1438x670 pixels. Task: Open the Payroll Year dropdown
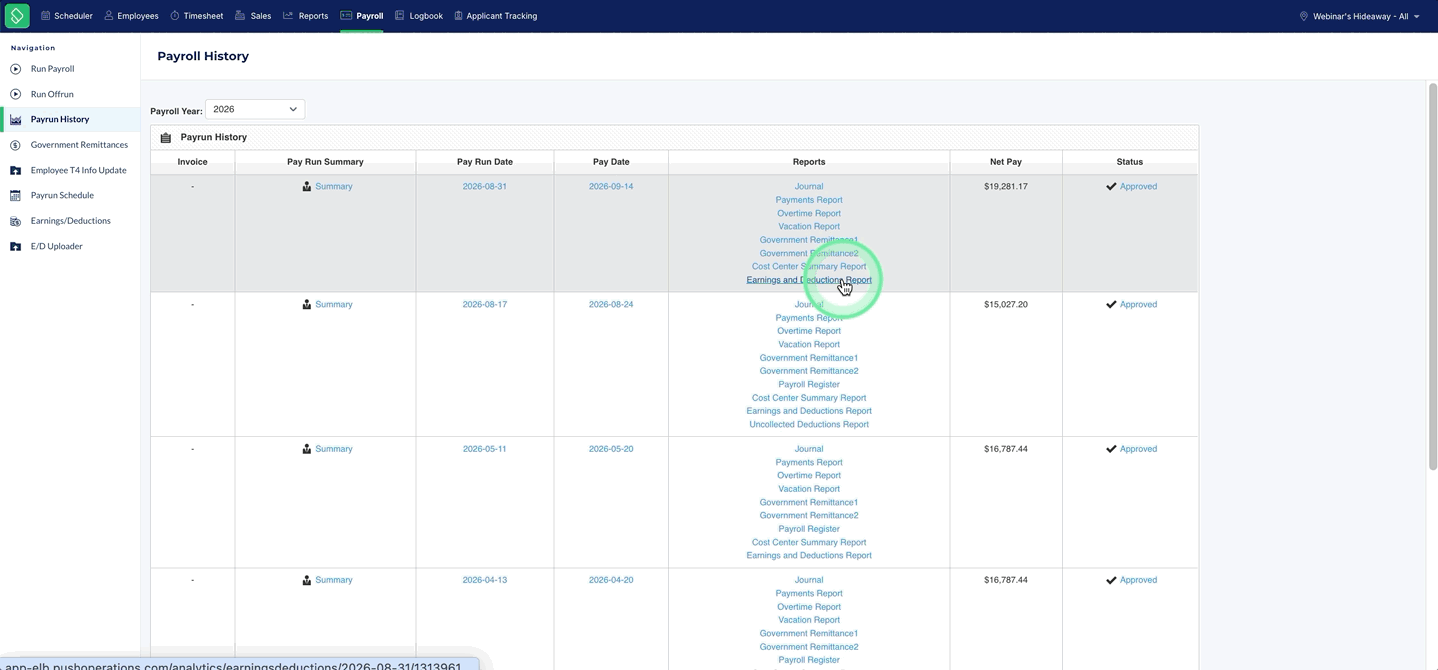click(255, 109)
